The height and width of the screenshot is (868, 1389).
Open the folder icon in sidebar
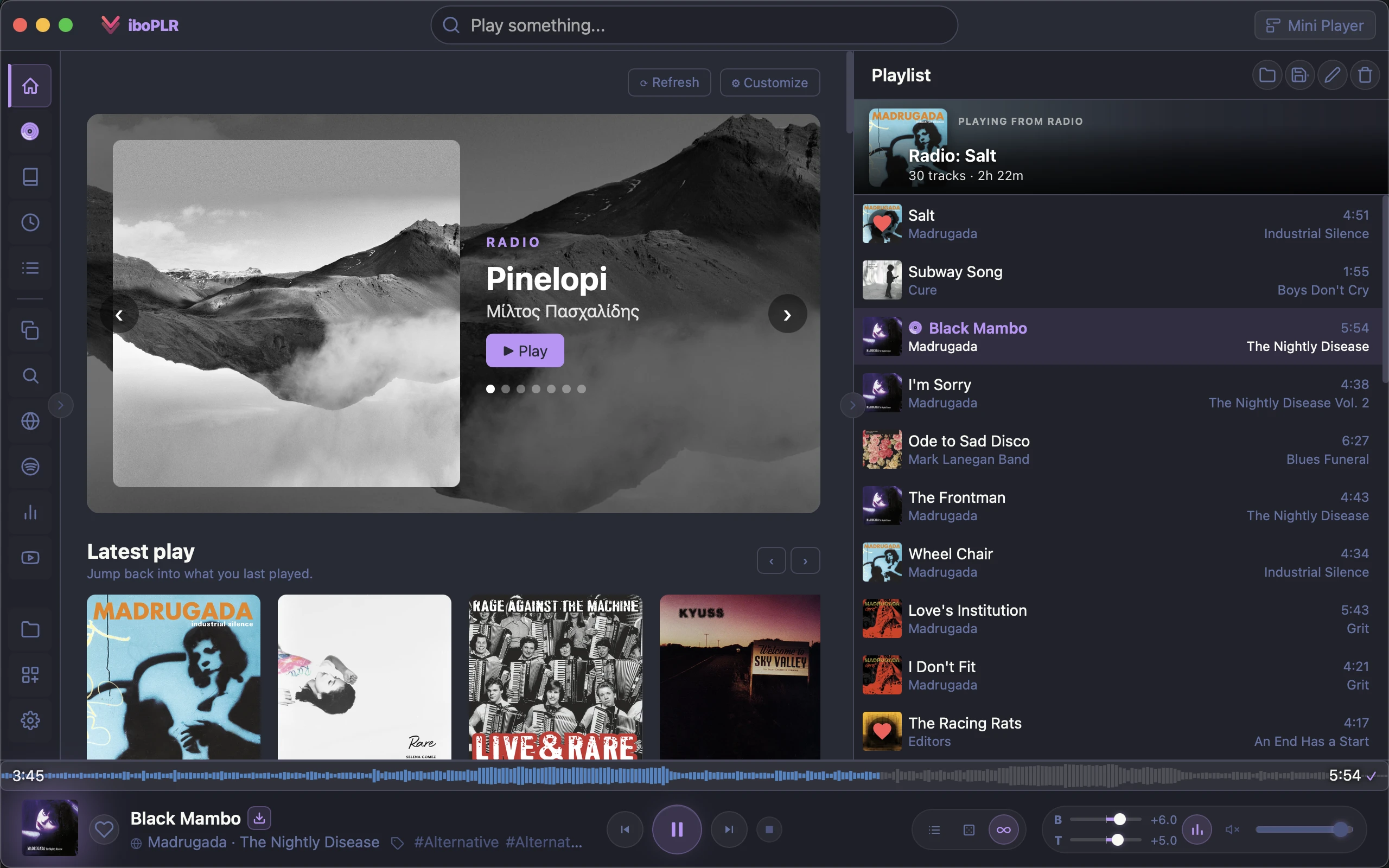pos(30,630)
